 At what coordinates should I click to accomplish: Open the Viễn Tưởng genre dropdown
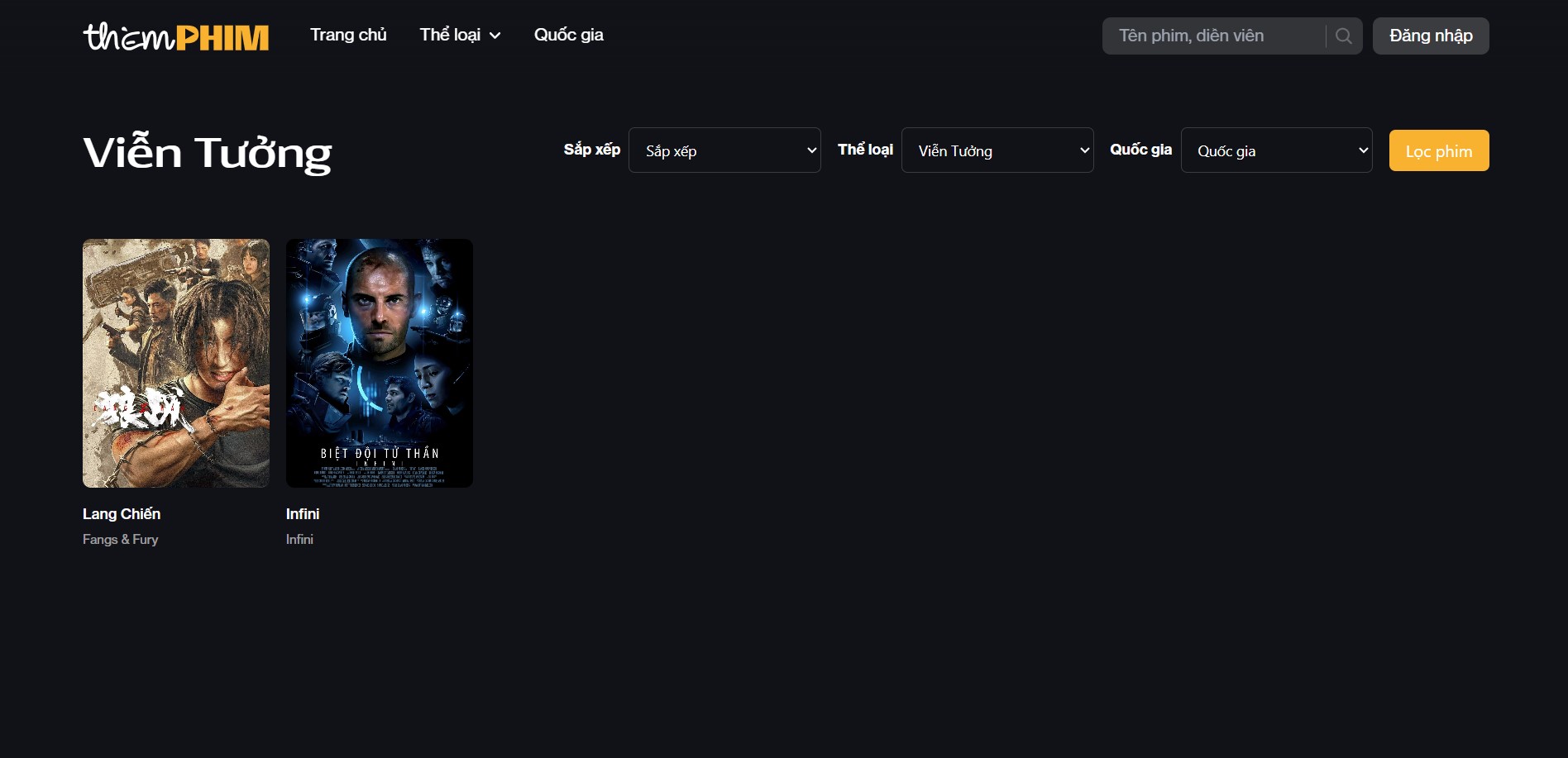[997, 150]
